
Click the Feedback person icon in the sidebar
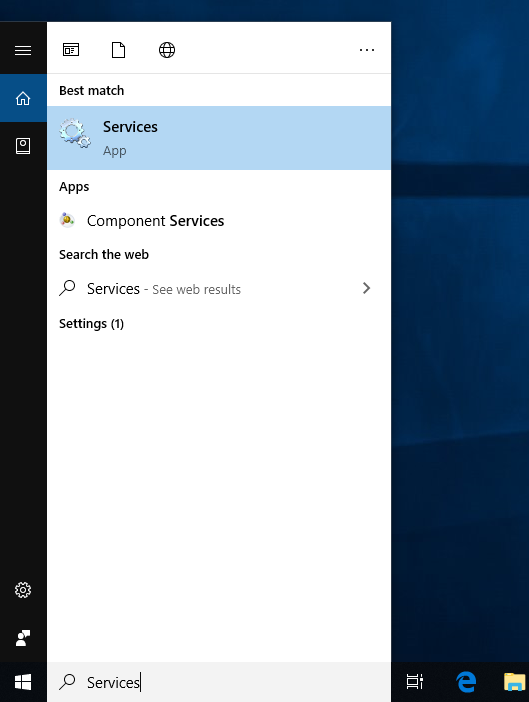tap(23, 638)
